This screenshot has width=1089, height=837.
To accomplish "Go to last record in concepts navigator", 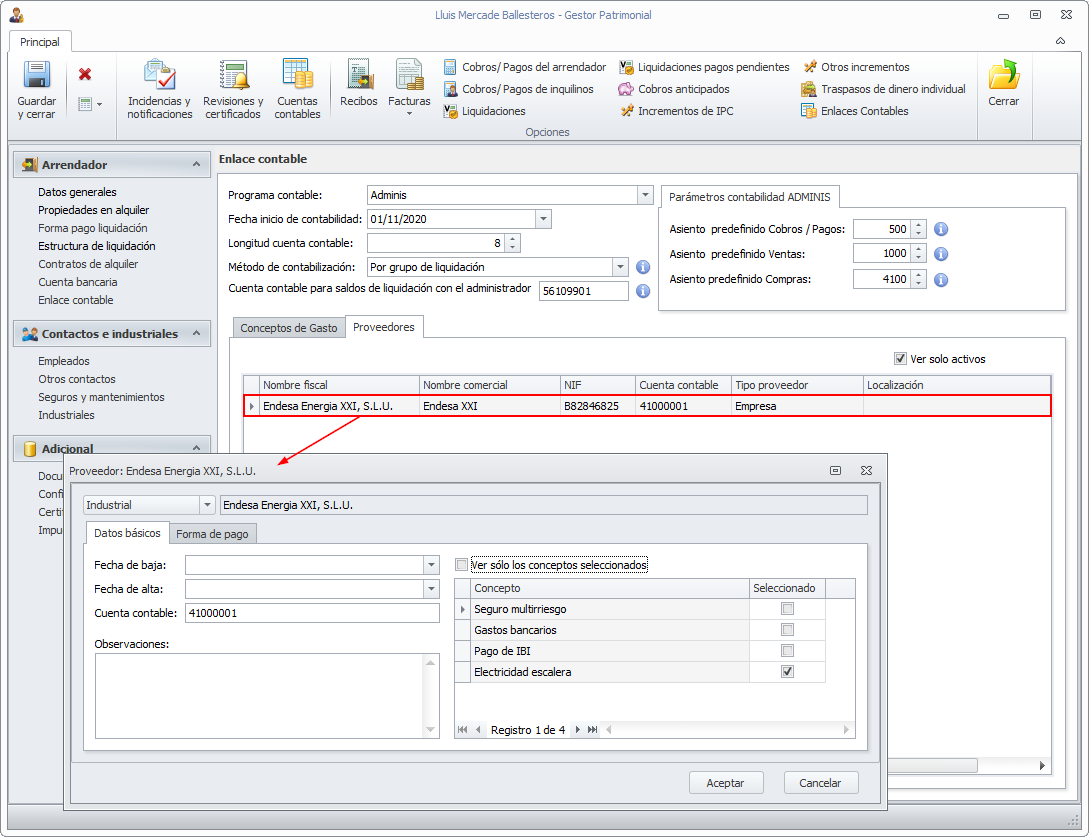I will point(592,730).
